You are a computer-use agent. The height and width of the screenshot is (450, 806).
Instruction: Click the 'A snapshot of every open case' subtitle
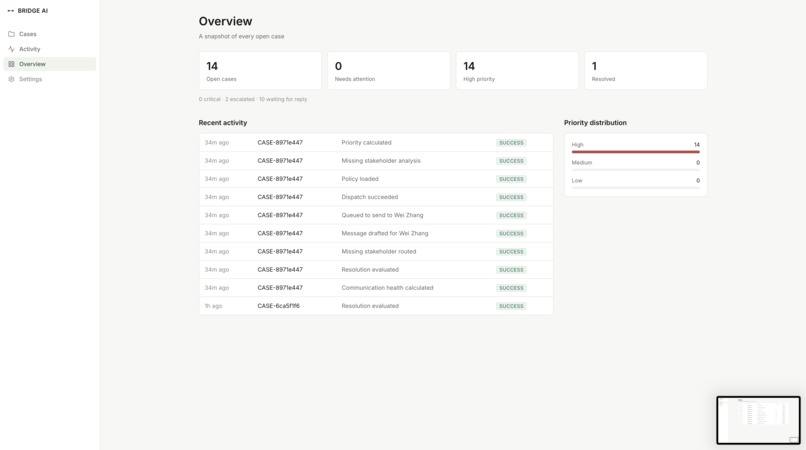click(241, 37)
